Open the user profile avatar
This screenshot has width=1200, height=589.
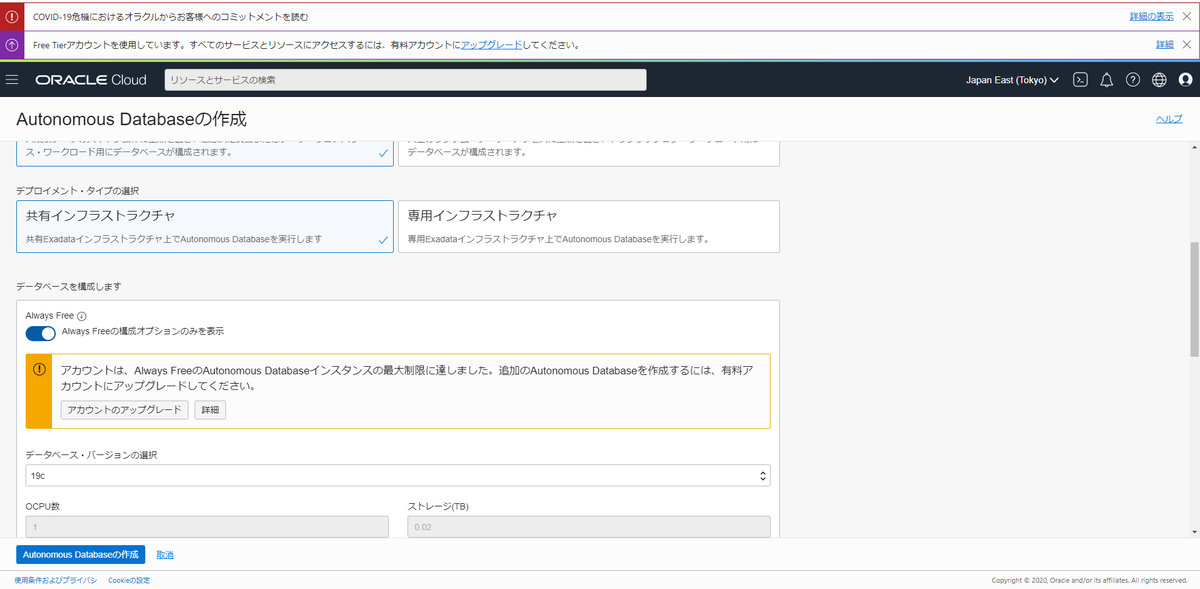coord(1186,80)
